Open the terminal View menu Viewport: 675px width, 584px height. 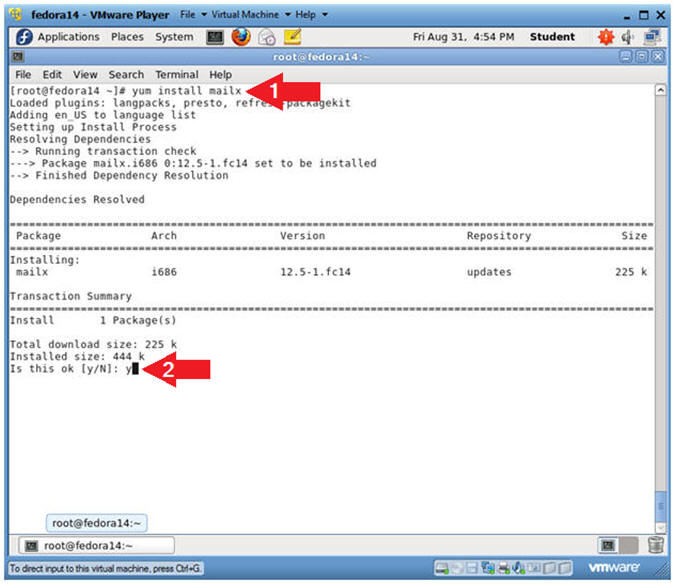point(85,74)
